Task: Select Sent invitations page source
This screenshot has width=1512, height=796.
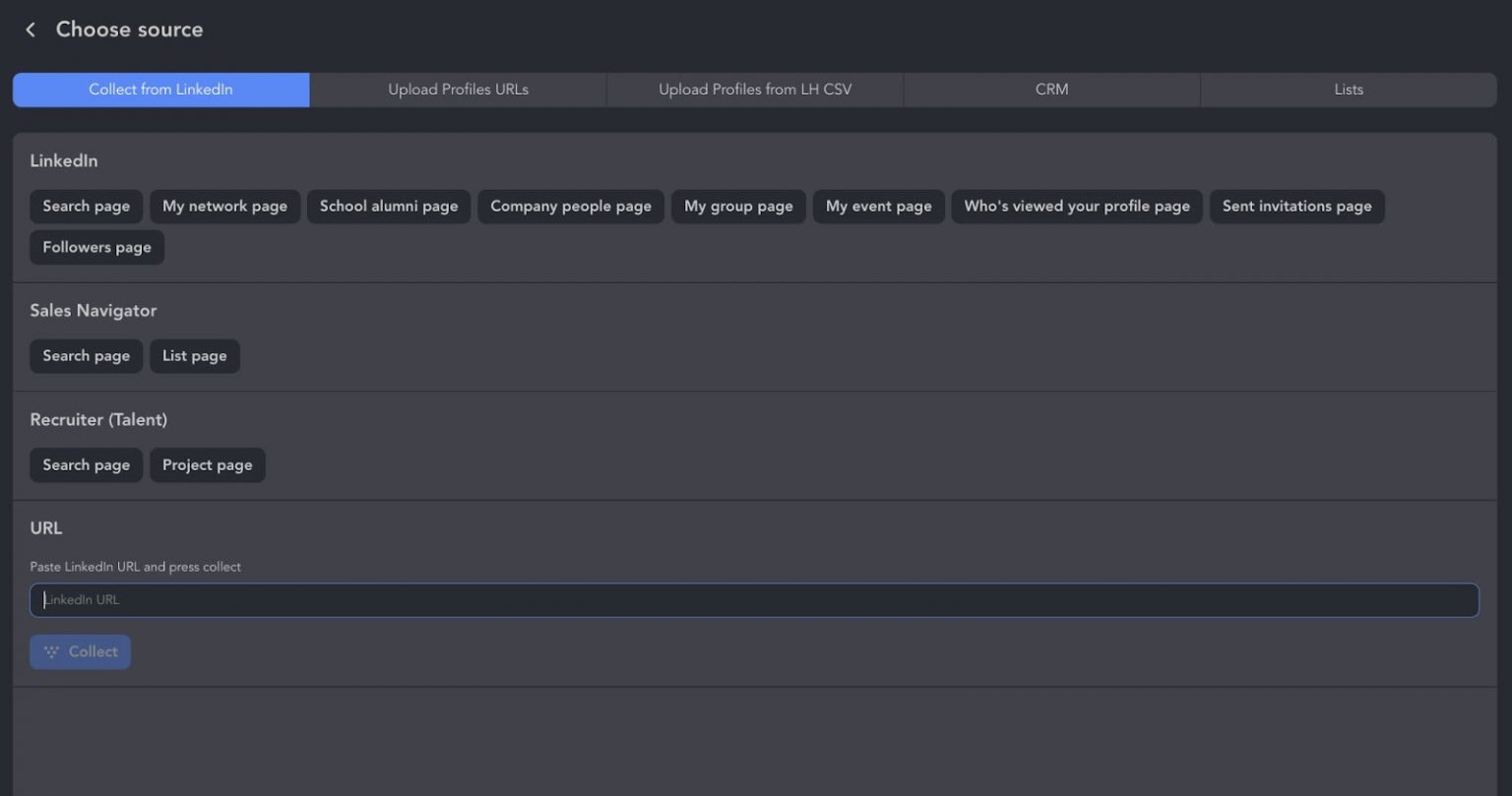Action: click(1296, 207)
